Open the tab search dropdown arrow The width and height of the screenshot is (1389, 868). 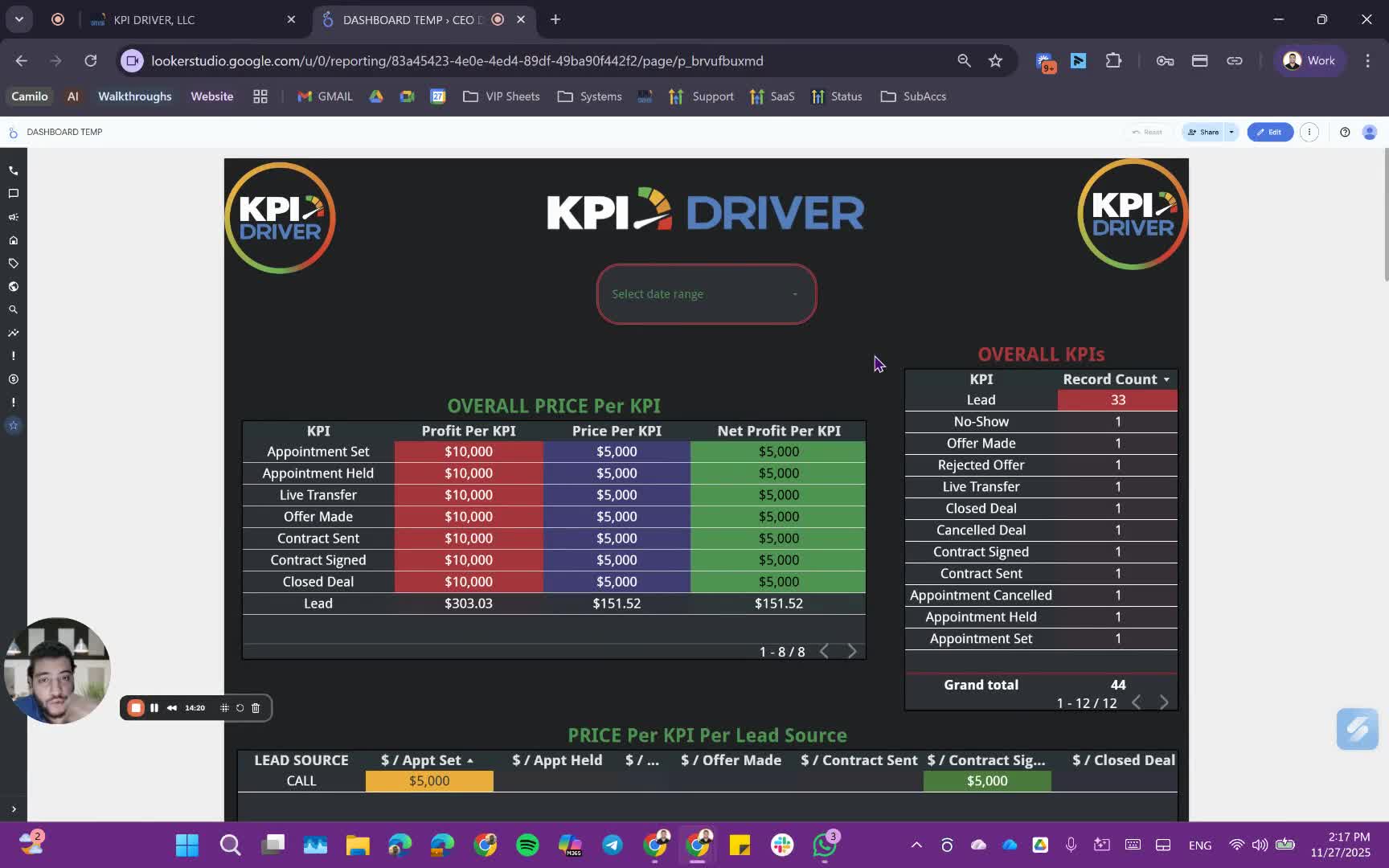pyautogui.click(x=19, y=19)
